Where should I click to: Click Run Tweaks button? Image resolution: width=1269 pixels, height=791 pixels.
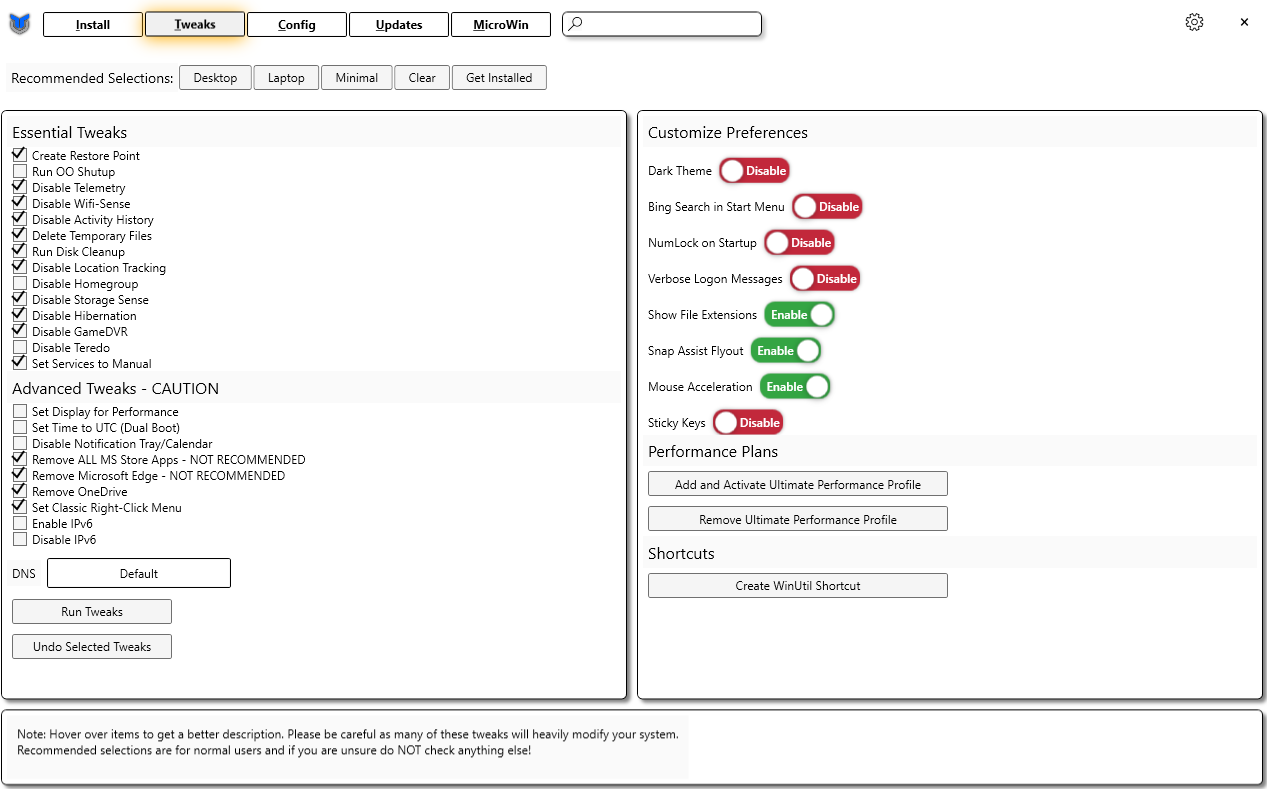(x=92, y=611)
